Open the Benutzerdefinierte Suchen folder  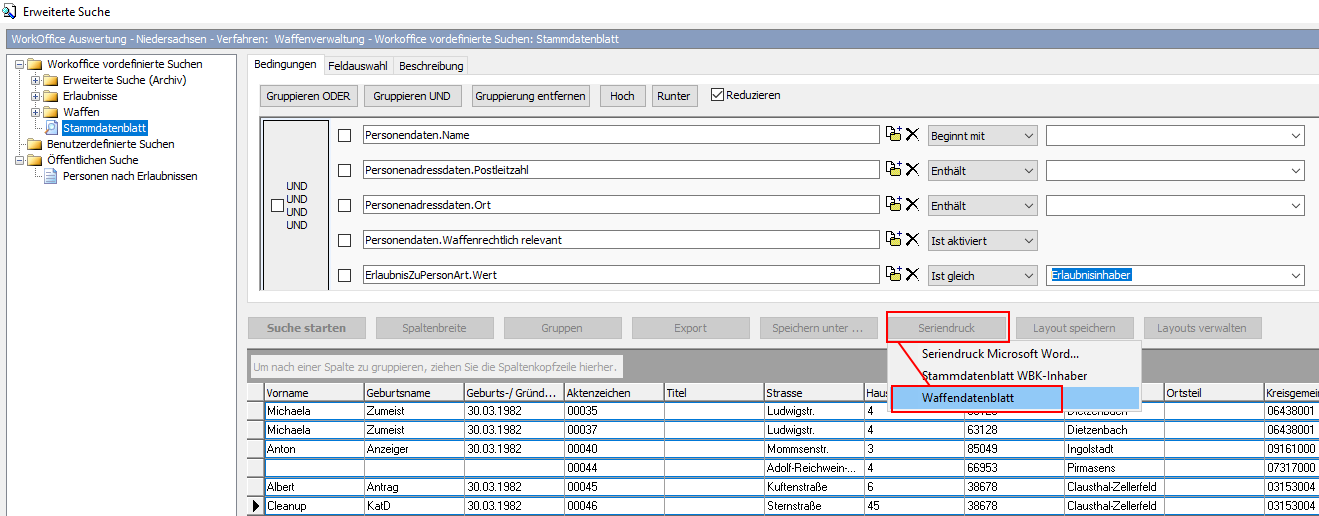(x=110, y=144)
